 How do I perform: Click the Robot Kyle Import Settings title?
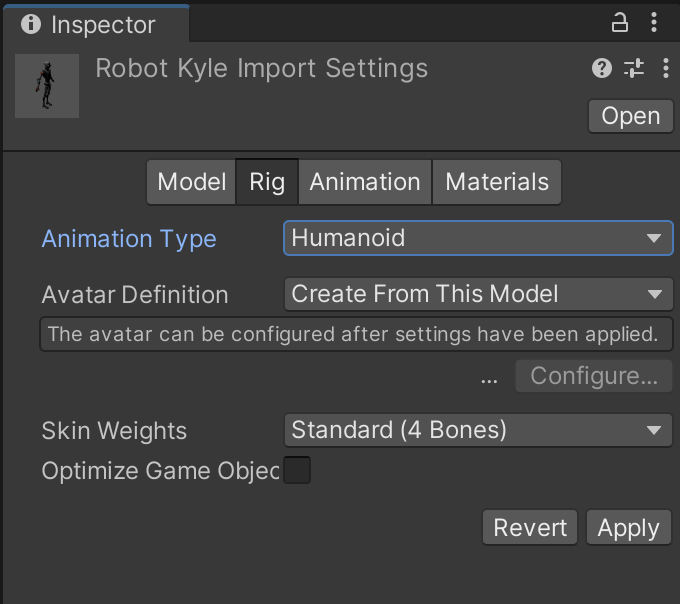tap(262, 69)
